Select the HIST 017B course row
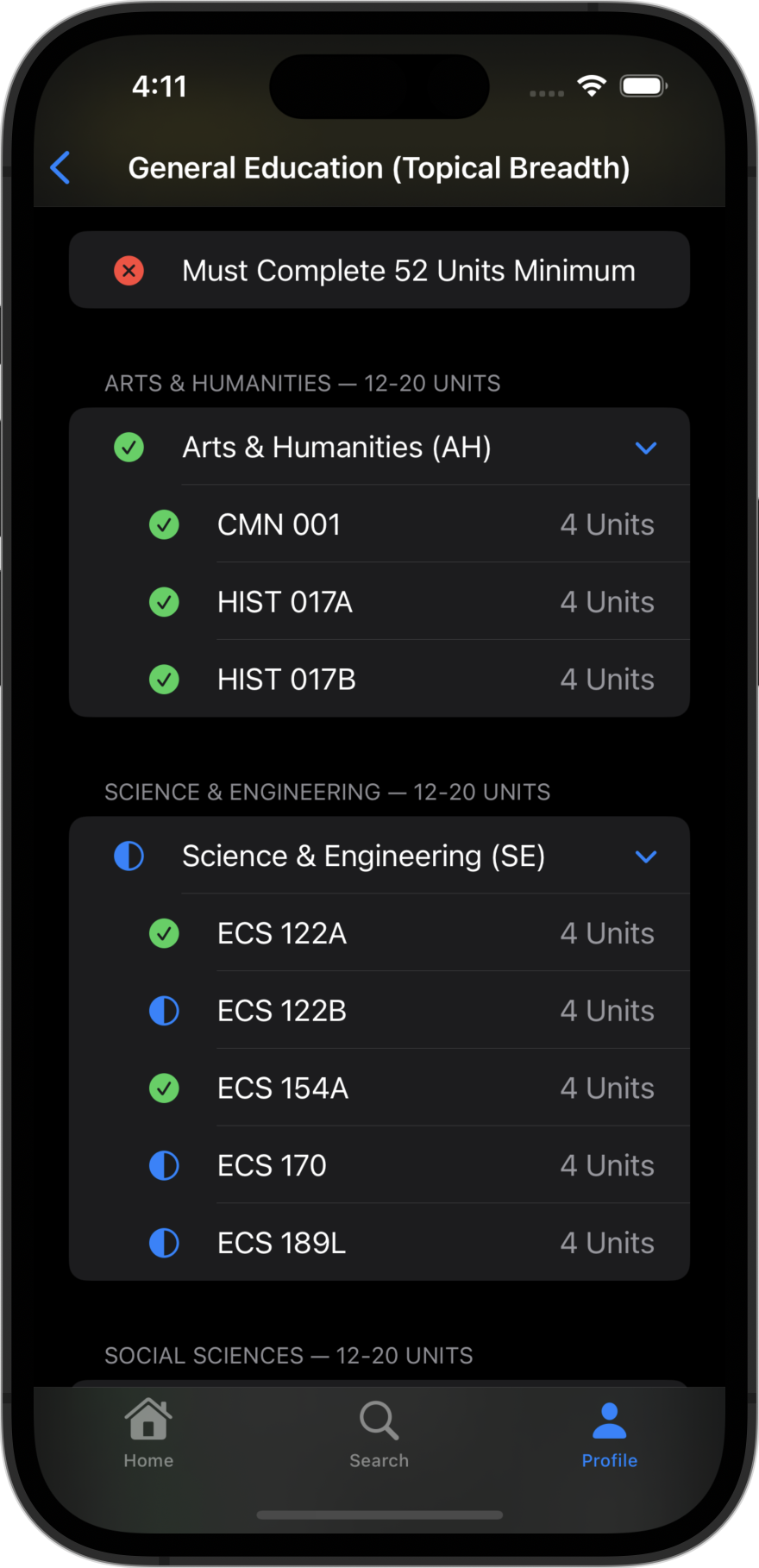This screenshot has width=759, height=1568. 379,679
